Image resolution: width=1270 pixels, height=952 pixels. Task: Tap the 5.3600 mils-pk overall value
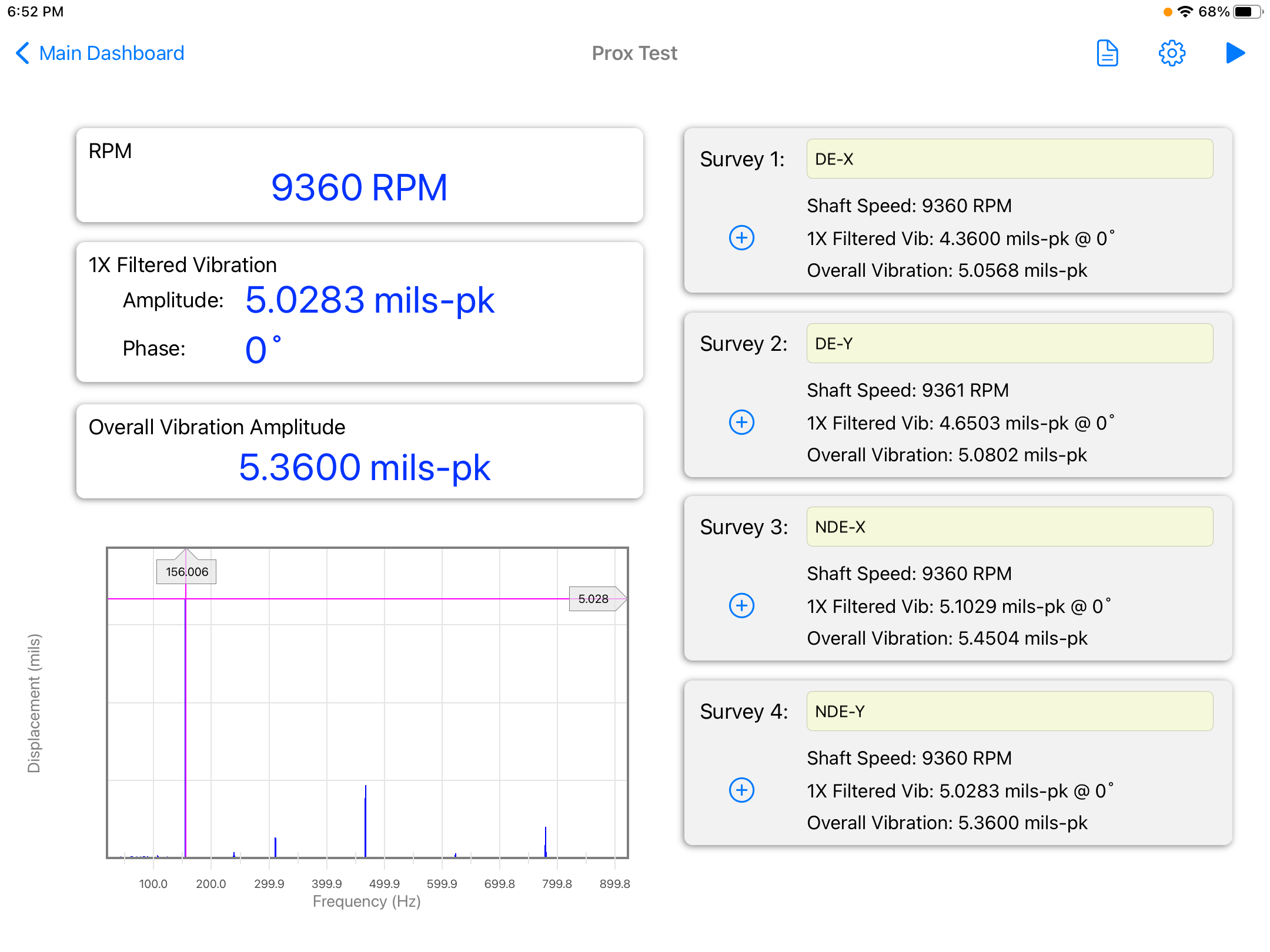tap(364, 467)
